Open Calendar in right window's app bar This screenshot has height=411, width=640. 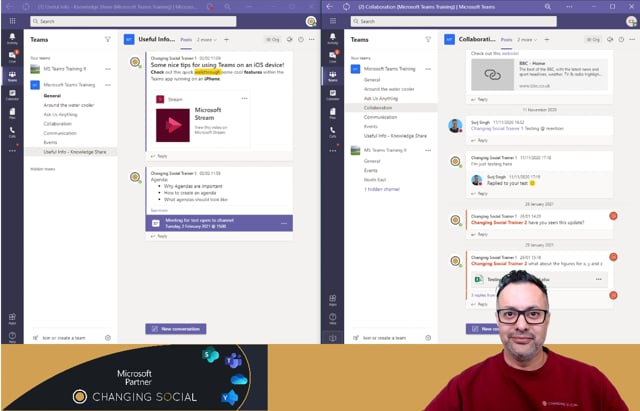333,95
